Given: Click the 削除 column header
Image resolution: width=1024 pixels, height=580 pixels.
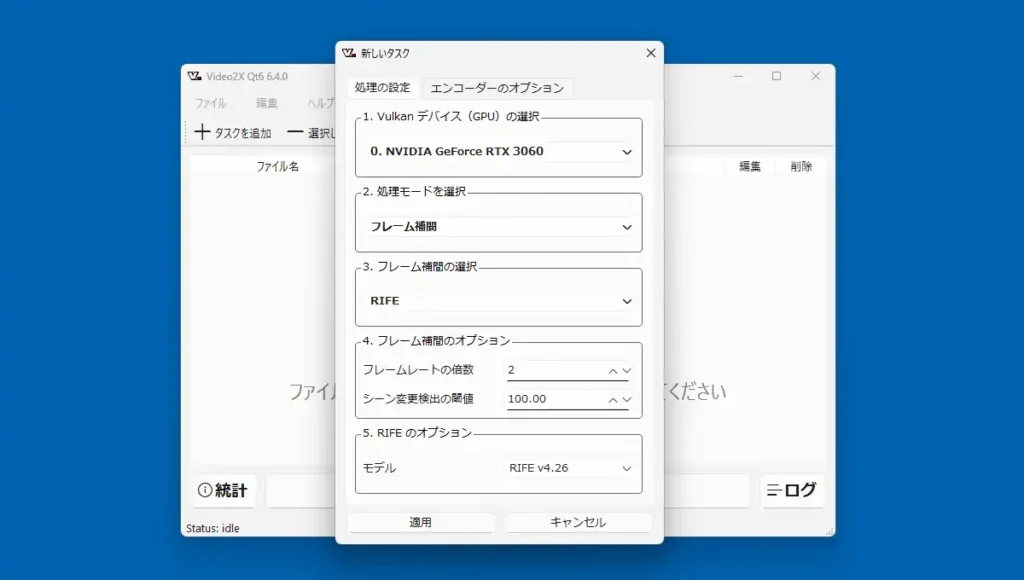Looking at the screenshot, I should pos(801,167).
